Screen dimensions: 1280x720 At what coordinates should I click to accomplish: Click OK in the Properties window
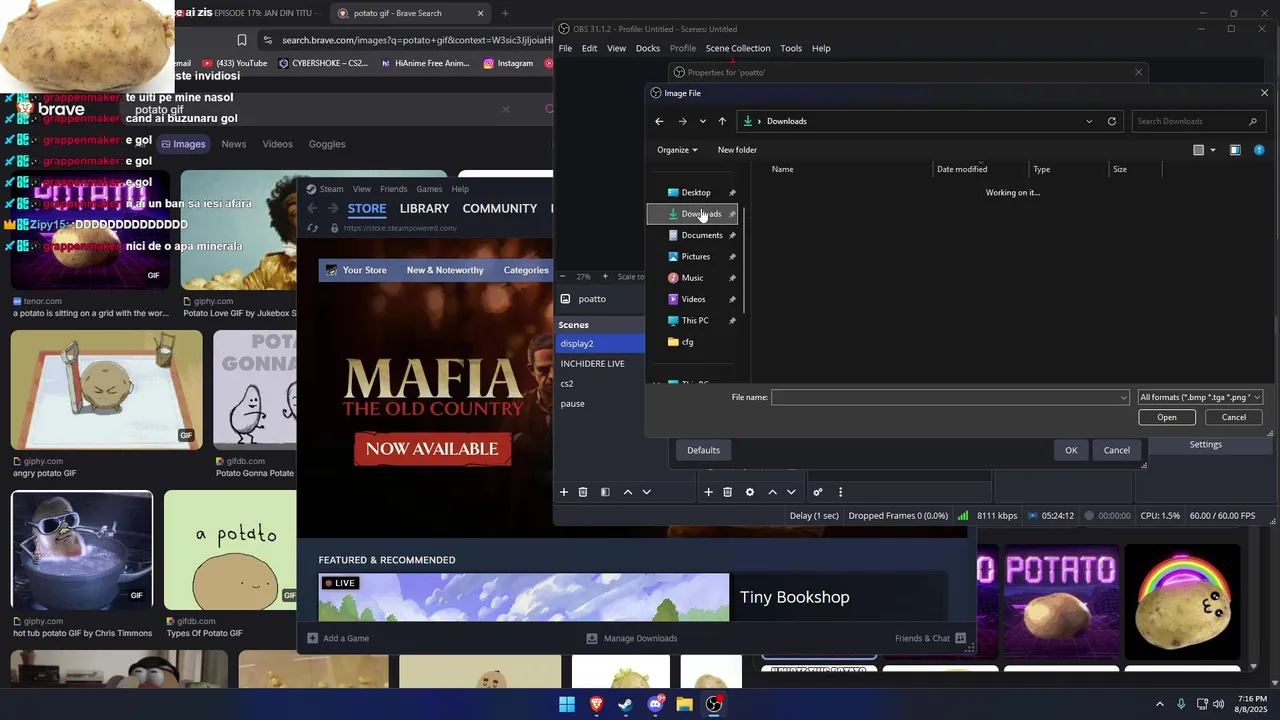click(1071, 450)
